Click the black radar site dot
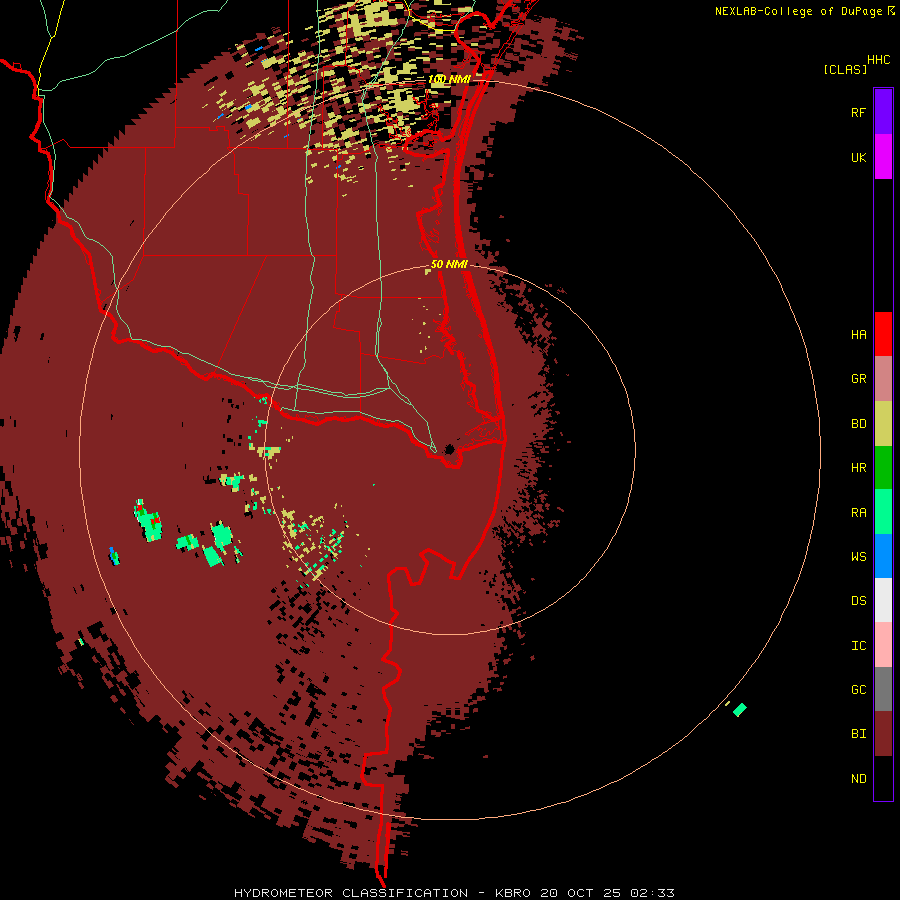Image resolution: width=900 pixels, height=900 pixels. tap(449, 449)
